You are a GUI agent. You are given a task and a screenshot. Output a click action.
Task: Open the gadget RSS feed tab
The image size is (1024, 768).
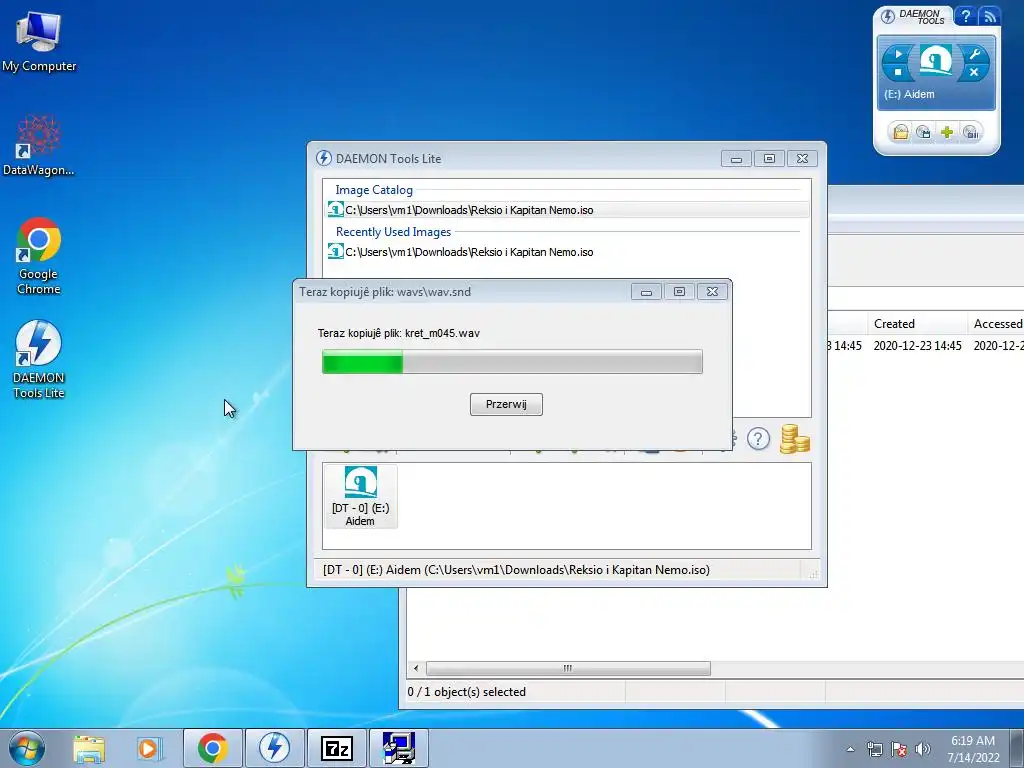click(x=989, y=16)
